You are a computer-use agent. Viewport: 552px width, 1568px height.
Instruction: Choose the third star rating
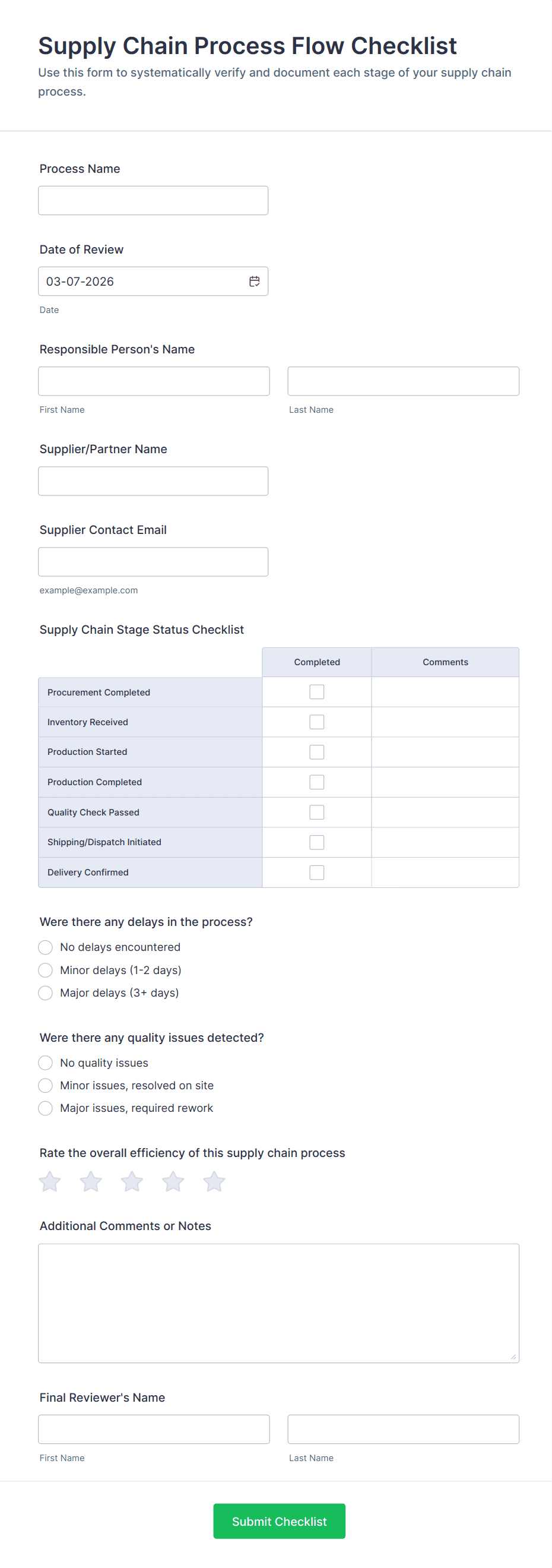coord(132,1181)
